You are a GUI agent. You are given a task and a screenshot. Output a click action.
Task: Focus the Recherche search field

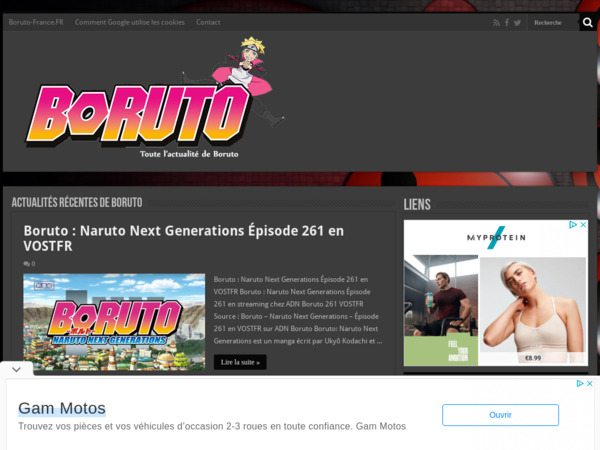click(553, 23)
